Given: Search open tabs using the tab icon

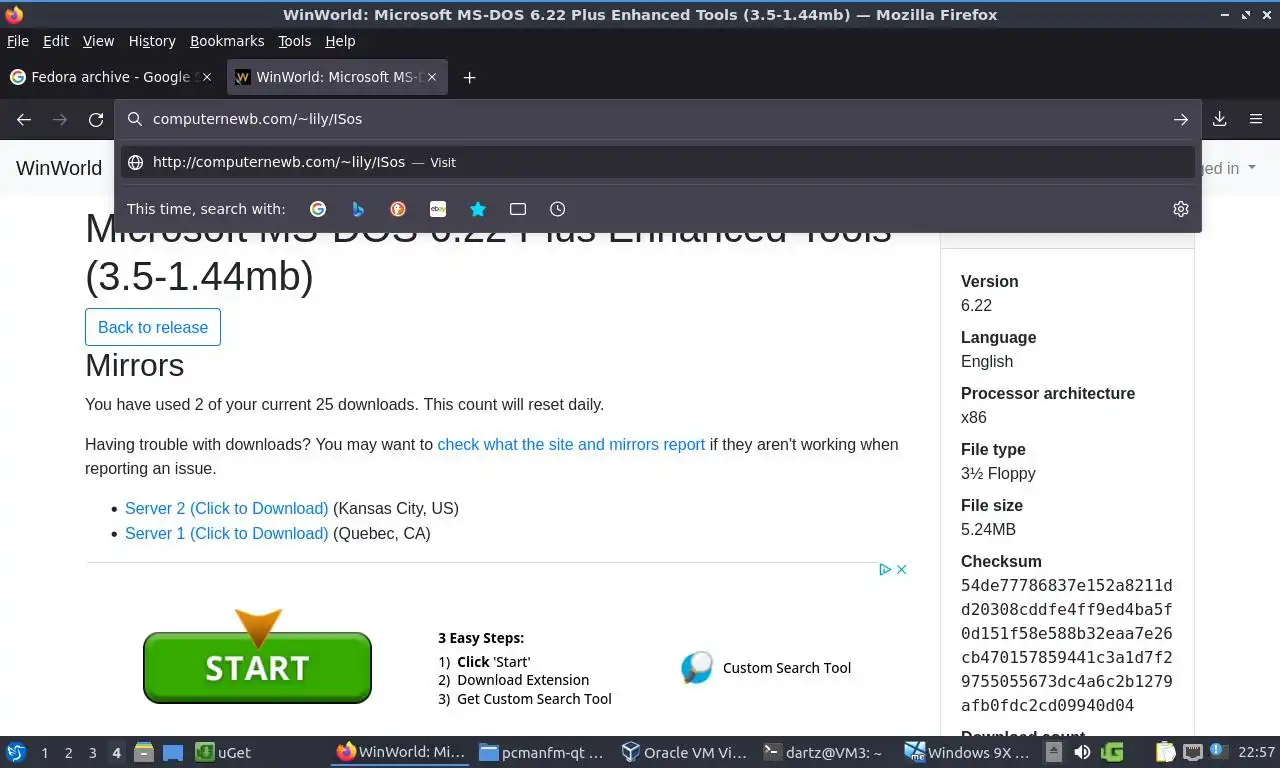Looking at the screenshot, I should tap(518, 209).
